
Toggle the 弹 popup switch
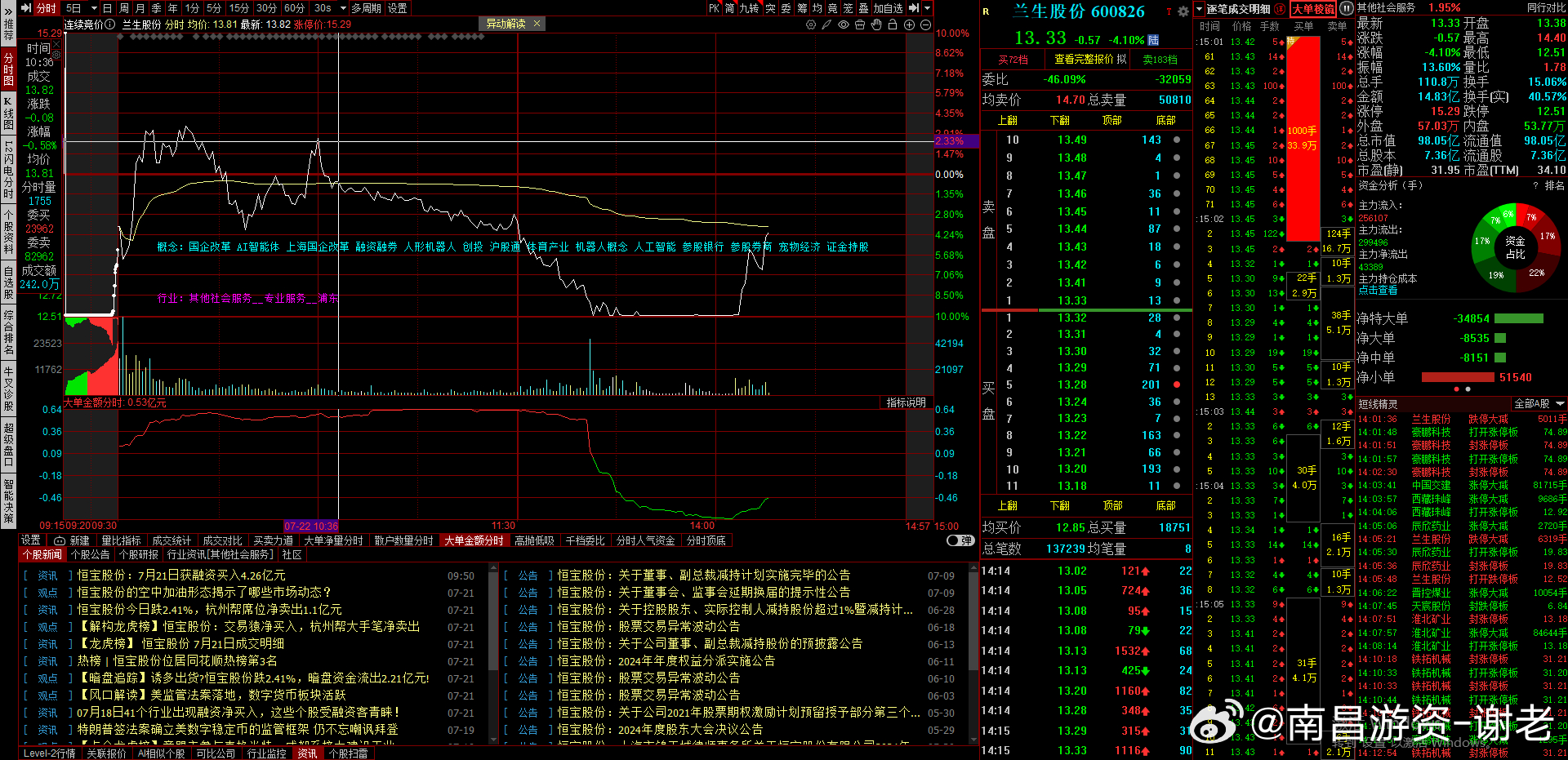click(x=960, y=540)
